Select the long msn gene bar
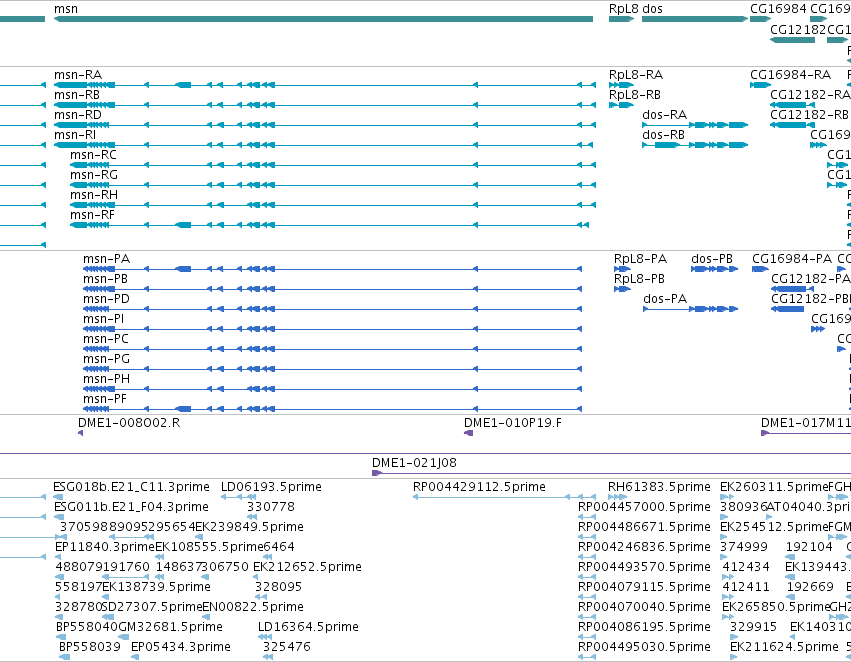The image size is (851, 662). [323, 20]
